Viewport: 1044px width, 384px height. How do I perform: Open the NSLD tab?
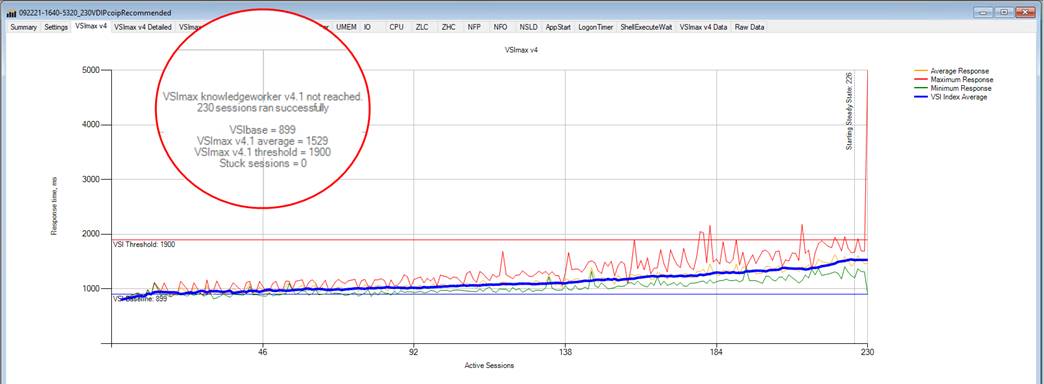tap(528, 27)
